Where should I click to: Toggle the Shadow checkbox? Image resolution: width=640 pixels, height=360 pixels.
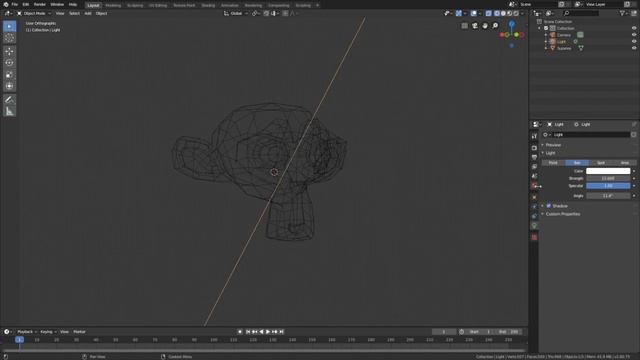(x=549, y=206)
